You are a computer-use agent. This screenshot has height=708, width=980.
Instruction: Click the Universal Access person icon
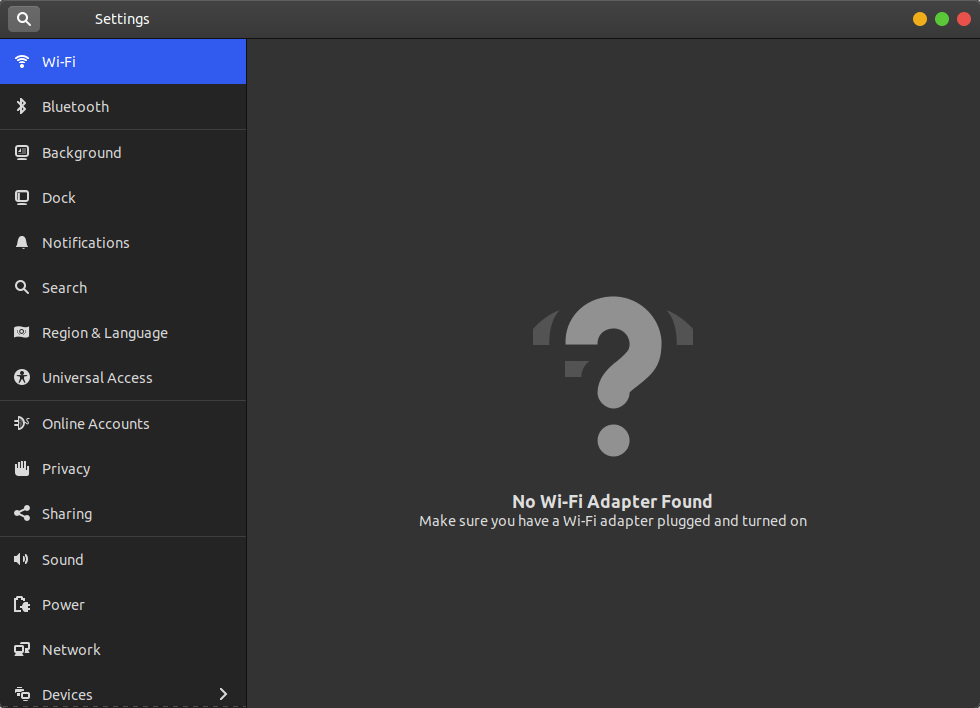[x=22, y=377]
